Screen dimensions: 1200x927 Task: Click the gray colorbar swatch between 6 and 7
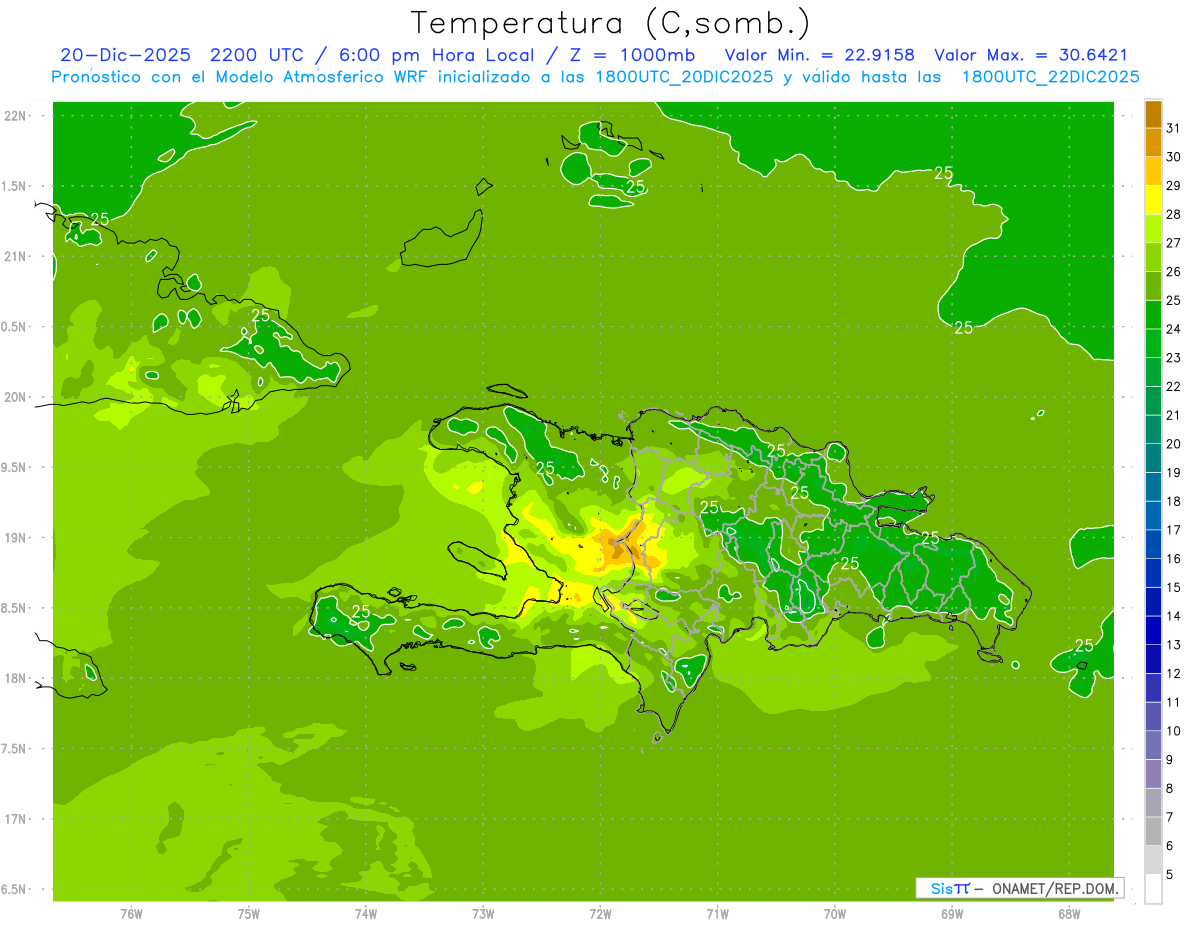pyautogui.click(x=1153, y=831)
